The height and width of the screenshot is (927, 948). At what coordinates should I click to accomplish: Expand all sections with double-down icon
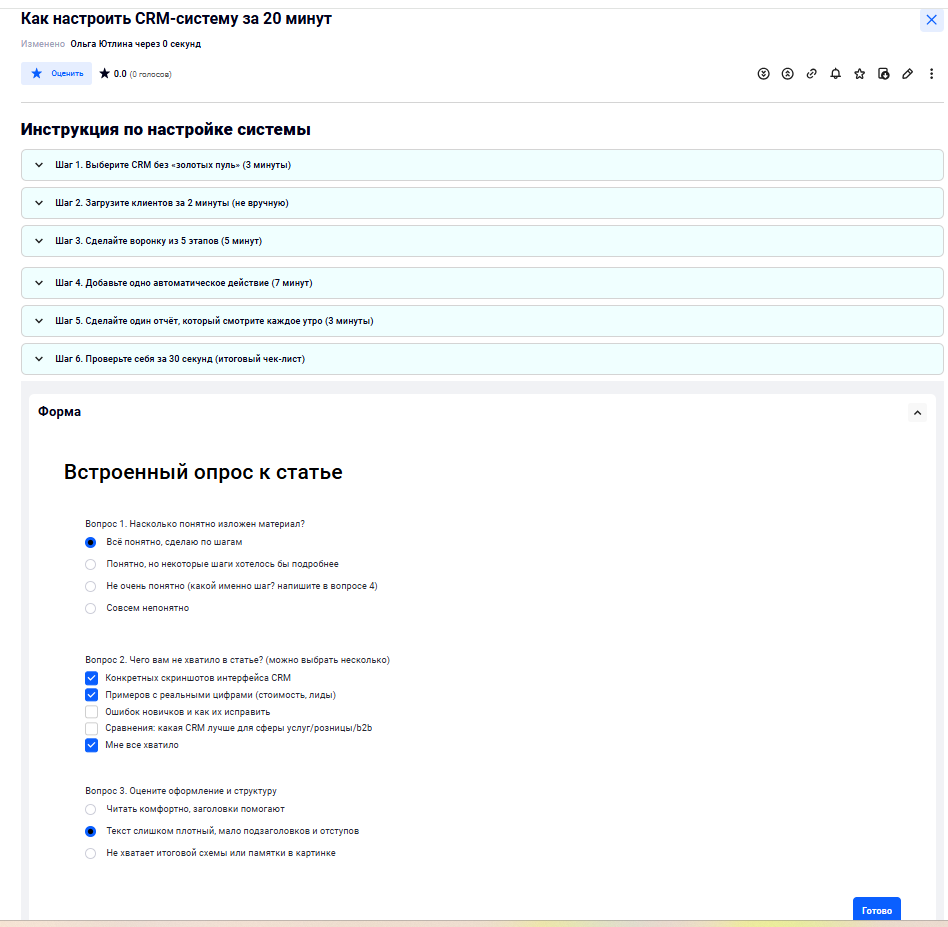click(x=763, y=74)
